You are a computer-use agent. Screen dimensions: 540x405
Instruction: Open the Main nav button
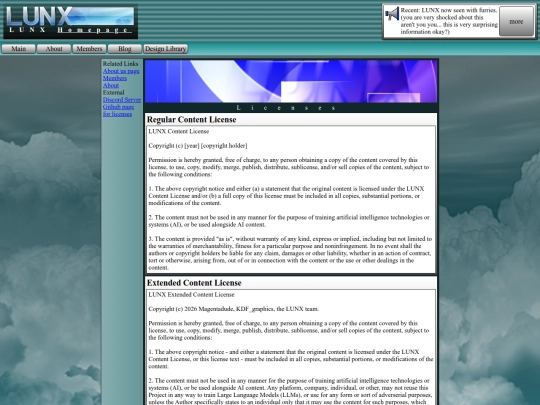(x=19, y=49)
